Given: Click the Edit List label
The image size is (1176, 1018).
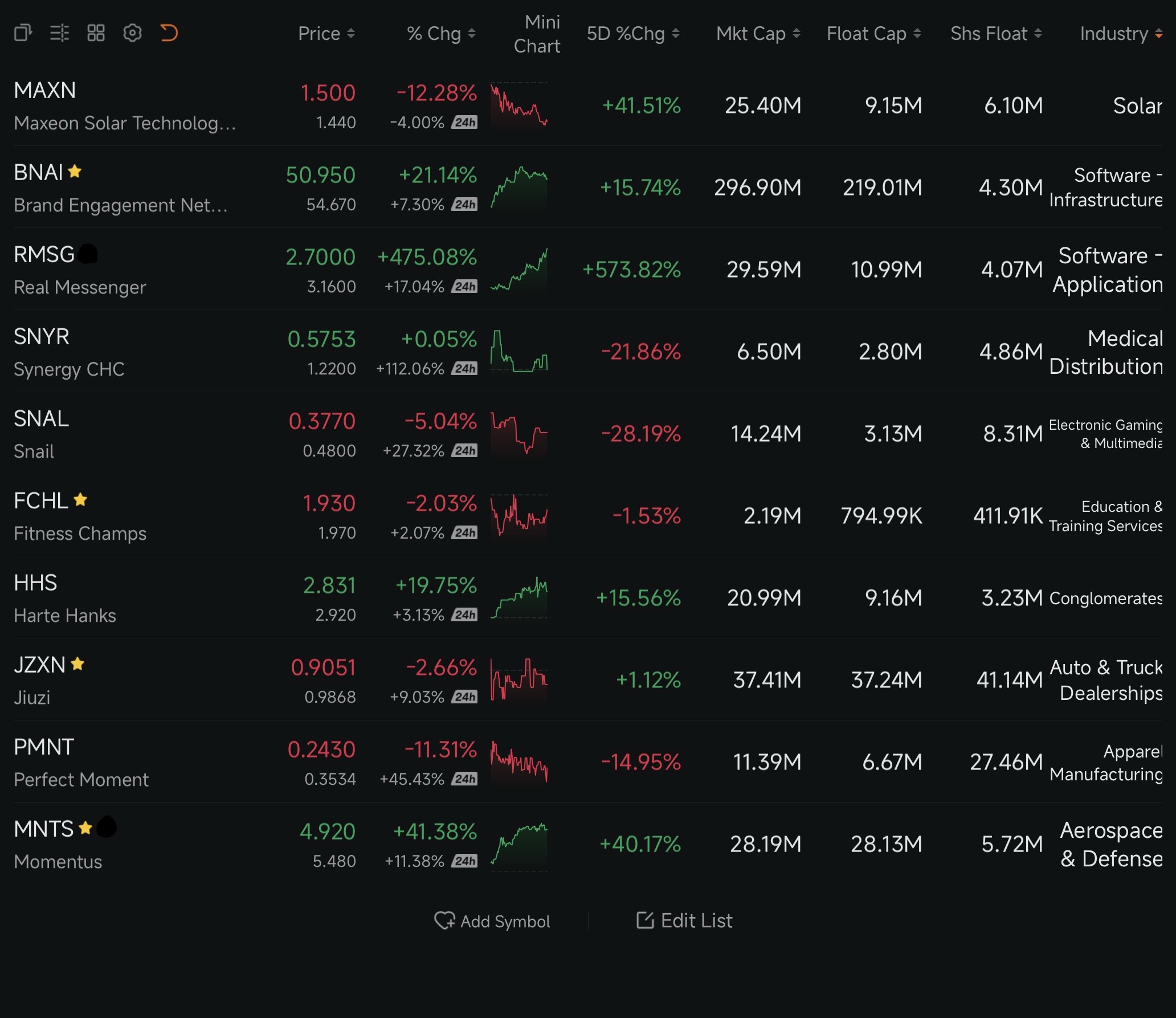Looking at the screenshot, I should point(696,921).
